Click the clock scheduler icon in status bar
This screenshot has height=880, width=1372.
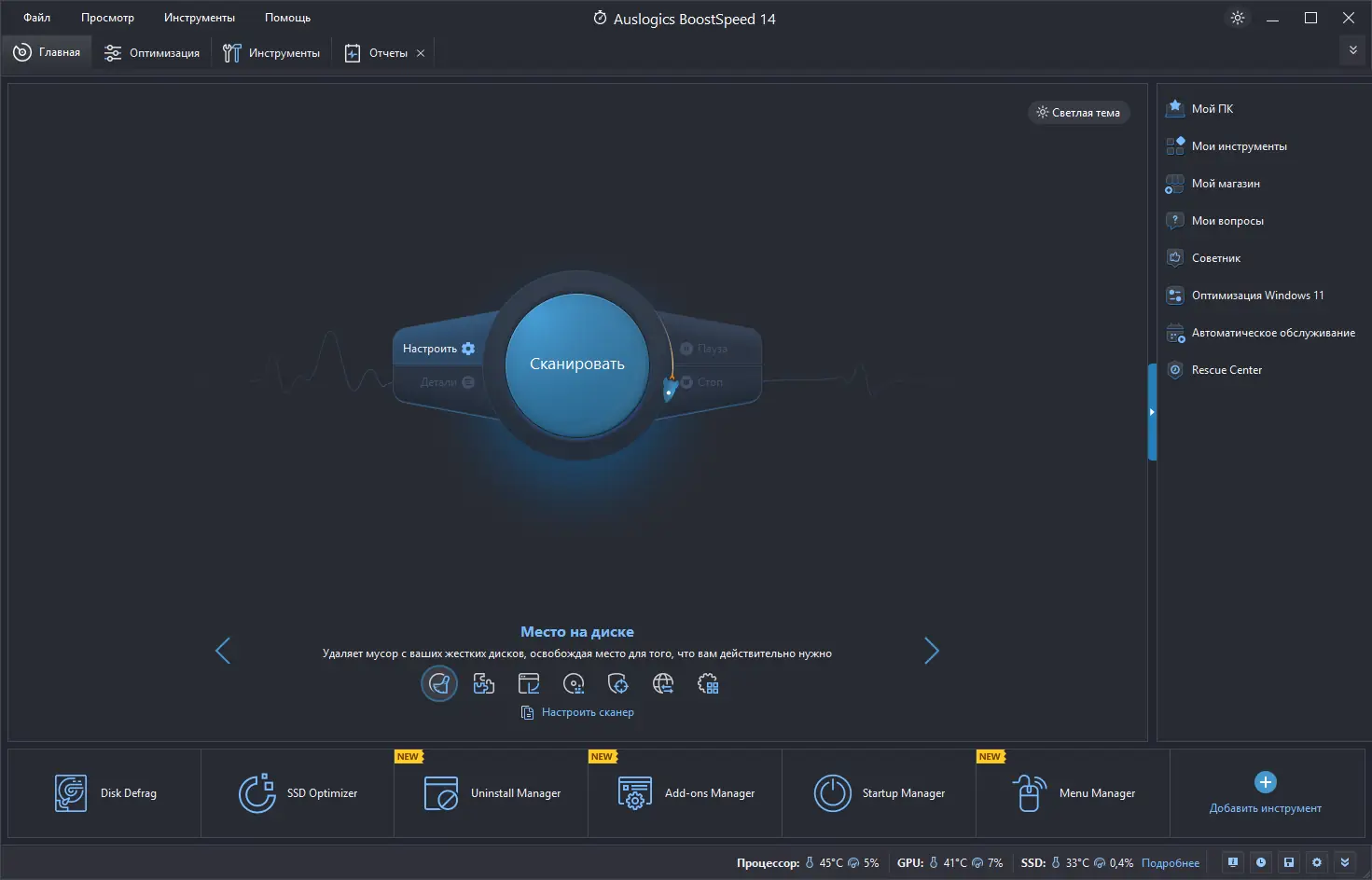point(1261,862)
